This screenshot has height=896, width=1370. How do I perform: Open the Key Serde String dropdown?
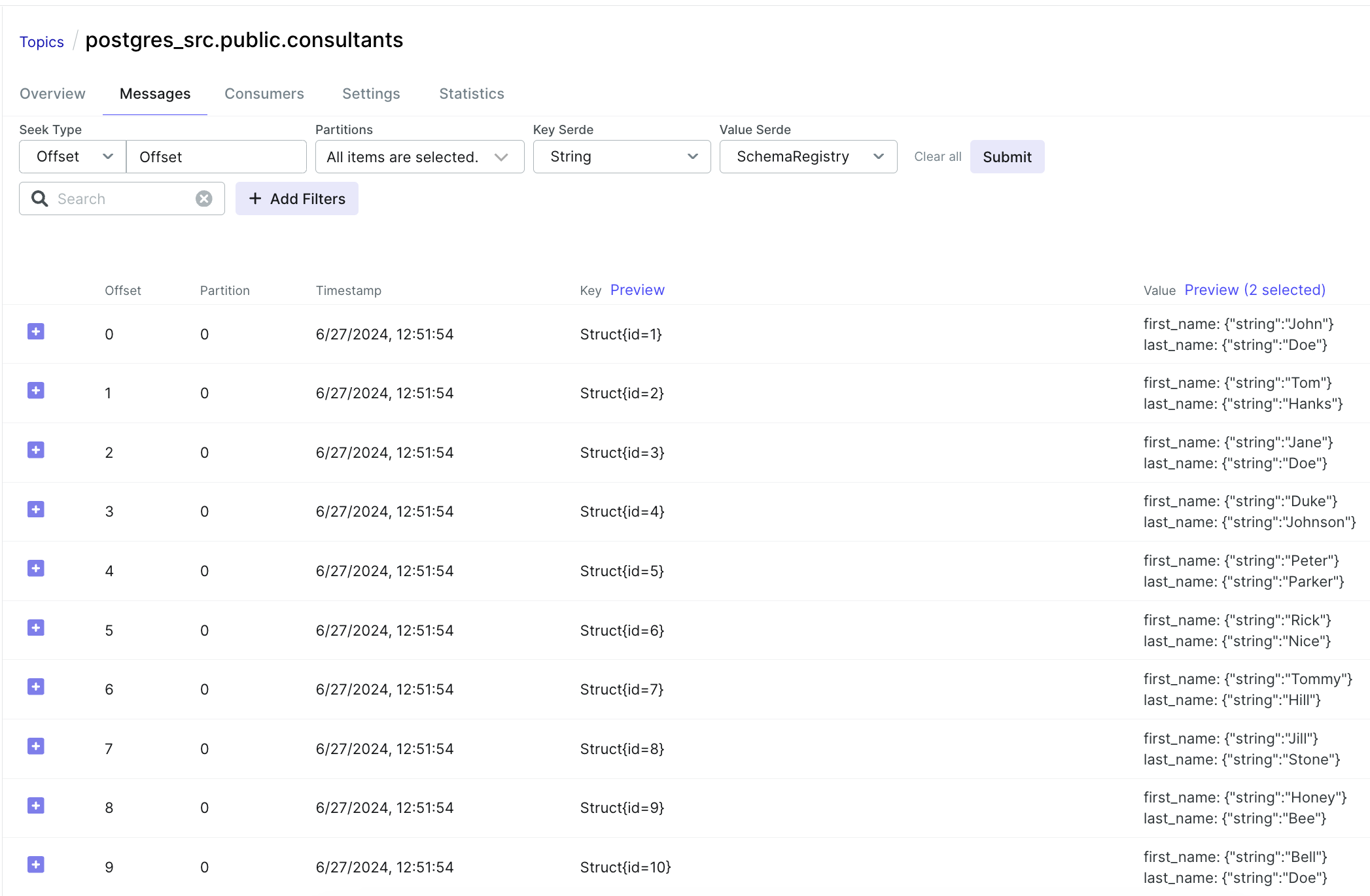tap(622, 157)
